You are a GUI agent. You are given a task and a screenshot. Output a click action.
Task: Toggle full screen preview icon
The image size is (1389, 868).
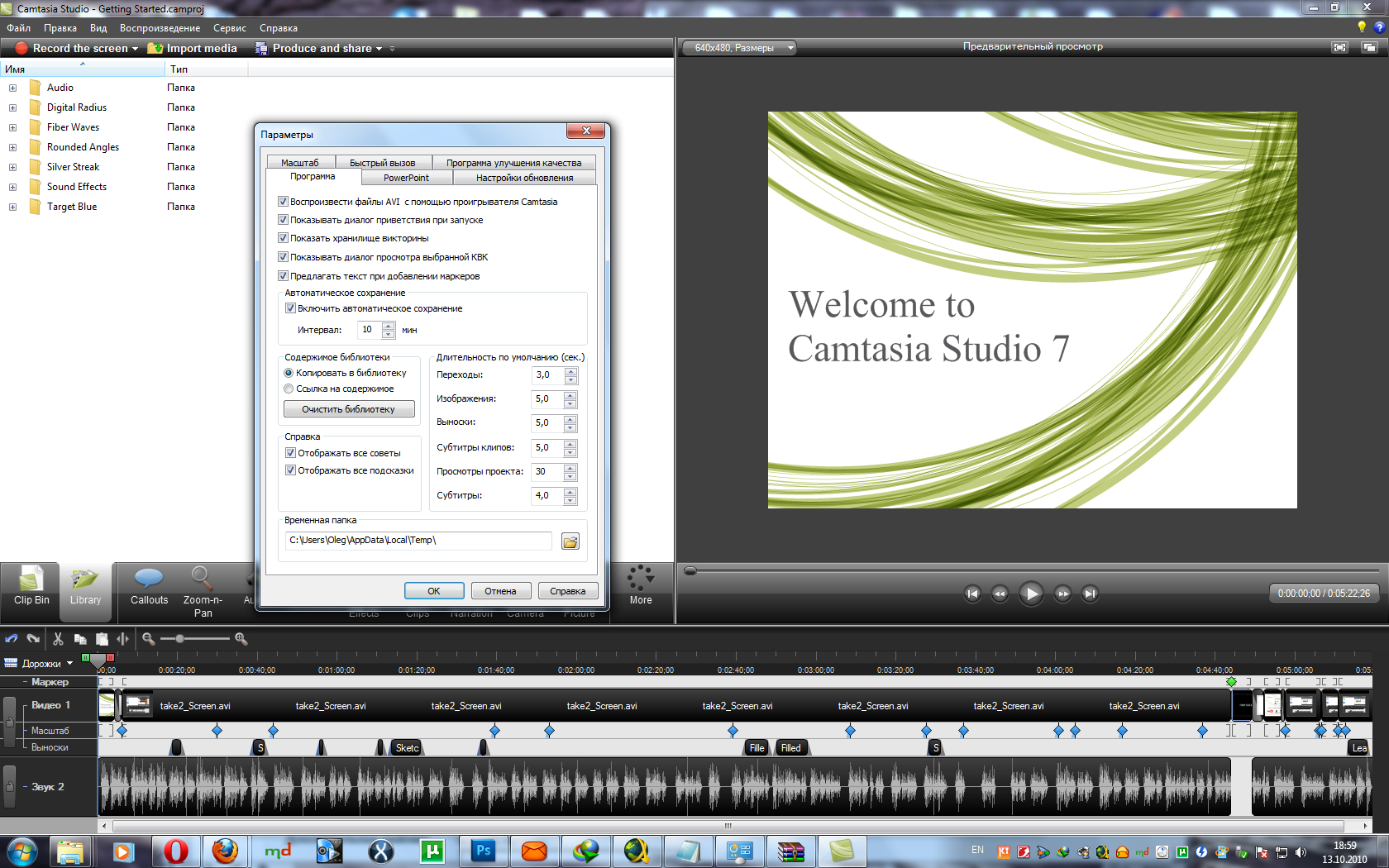[x=1340, y=47]
